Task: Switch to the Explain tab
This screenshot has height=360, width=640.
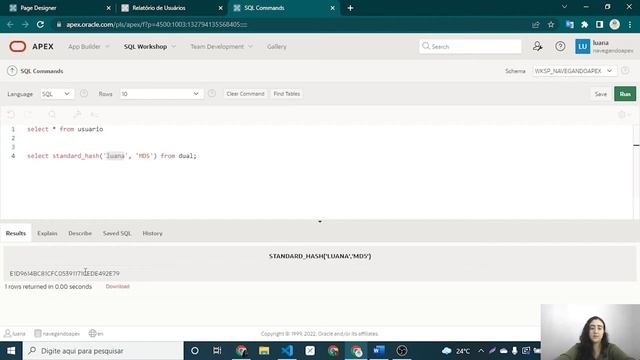Action: click(47, 233)
